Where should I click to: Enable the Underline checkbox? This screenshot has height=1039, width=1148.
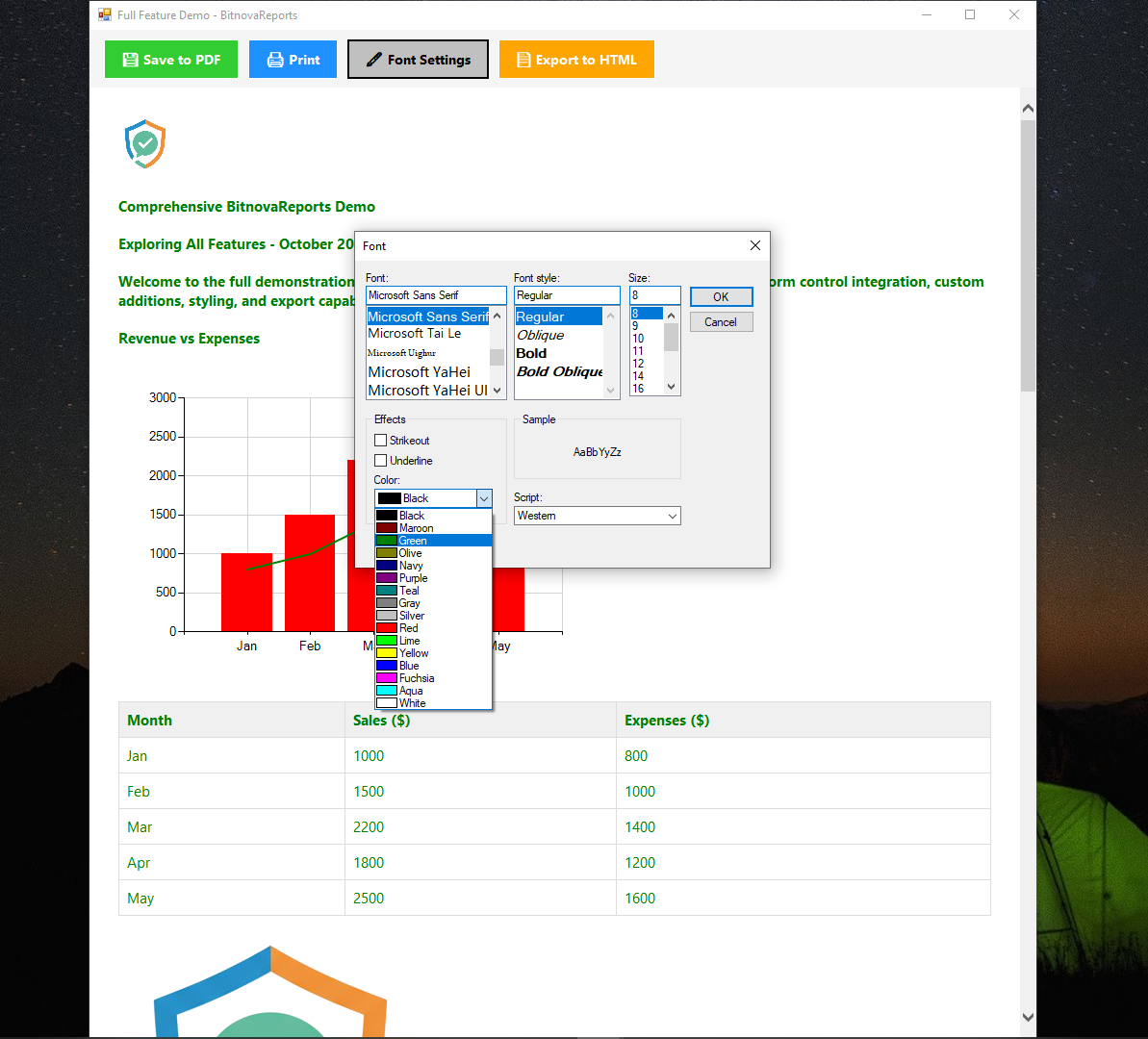pos(381,461)
